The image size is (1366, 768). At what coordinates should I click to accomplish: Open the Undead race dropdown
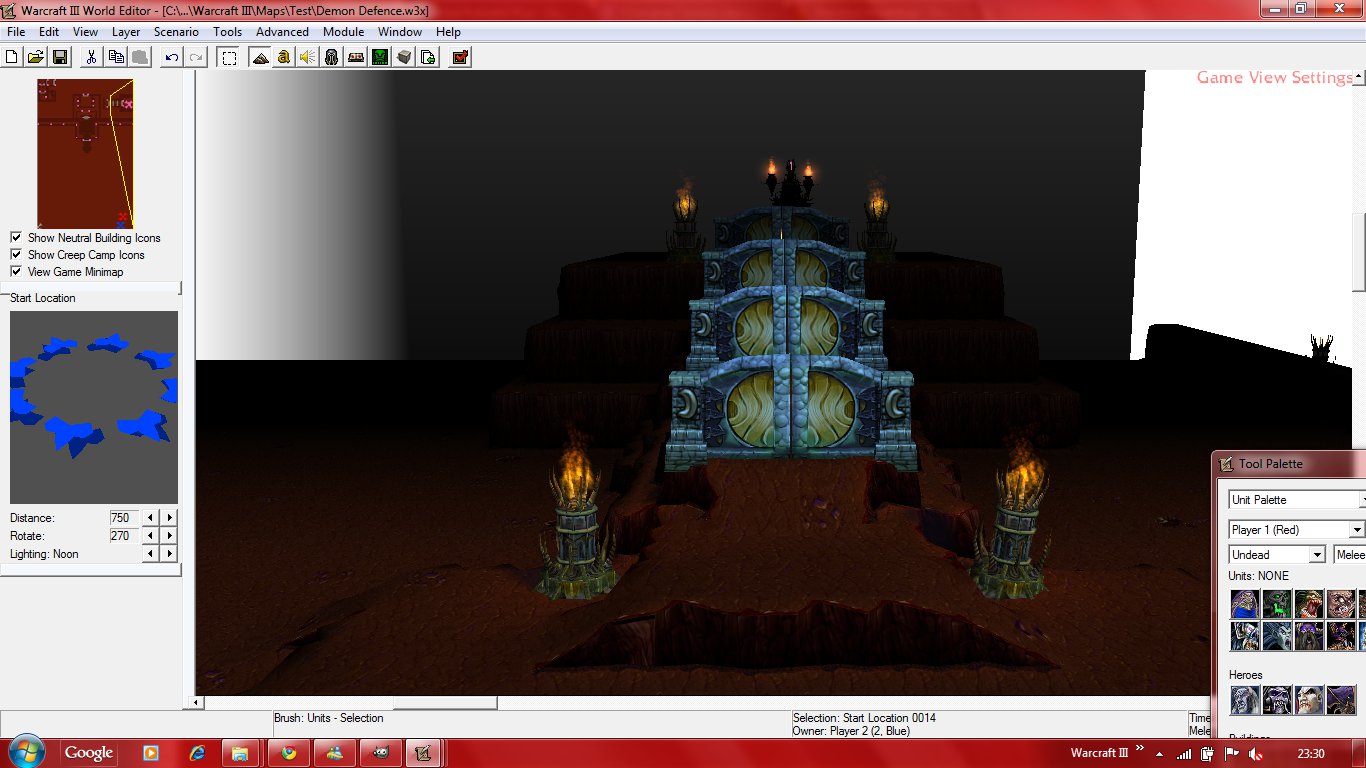(1277, 555)
